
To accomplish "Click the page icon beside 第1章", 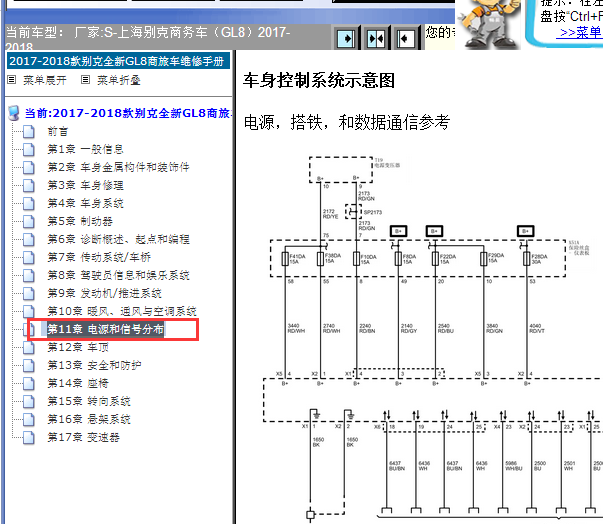I will point(28,150).
